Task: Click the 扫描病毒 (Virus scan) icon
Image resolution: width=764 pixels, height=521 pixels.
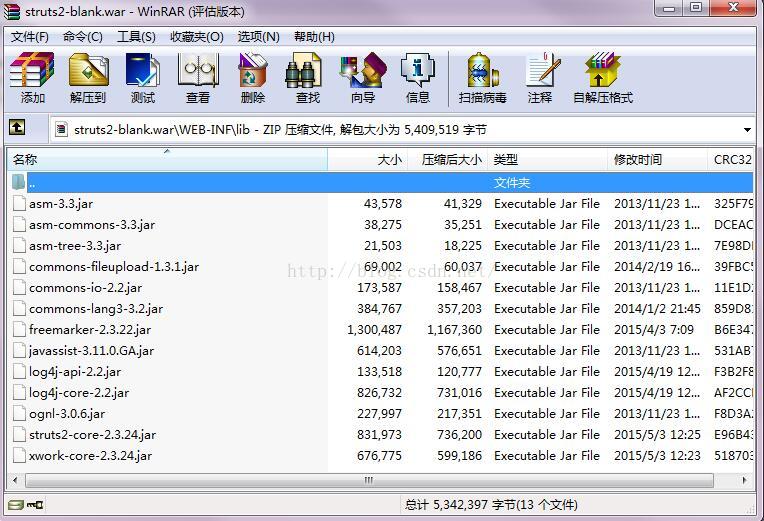Action: 482,70
